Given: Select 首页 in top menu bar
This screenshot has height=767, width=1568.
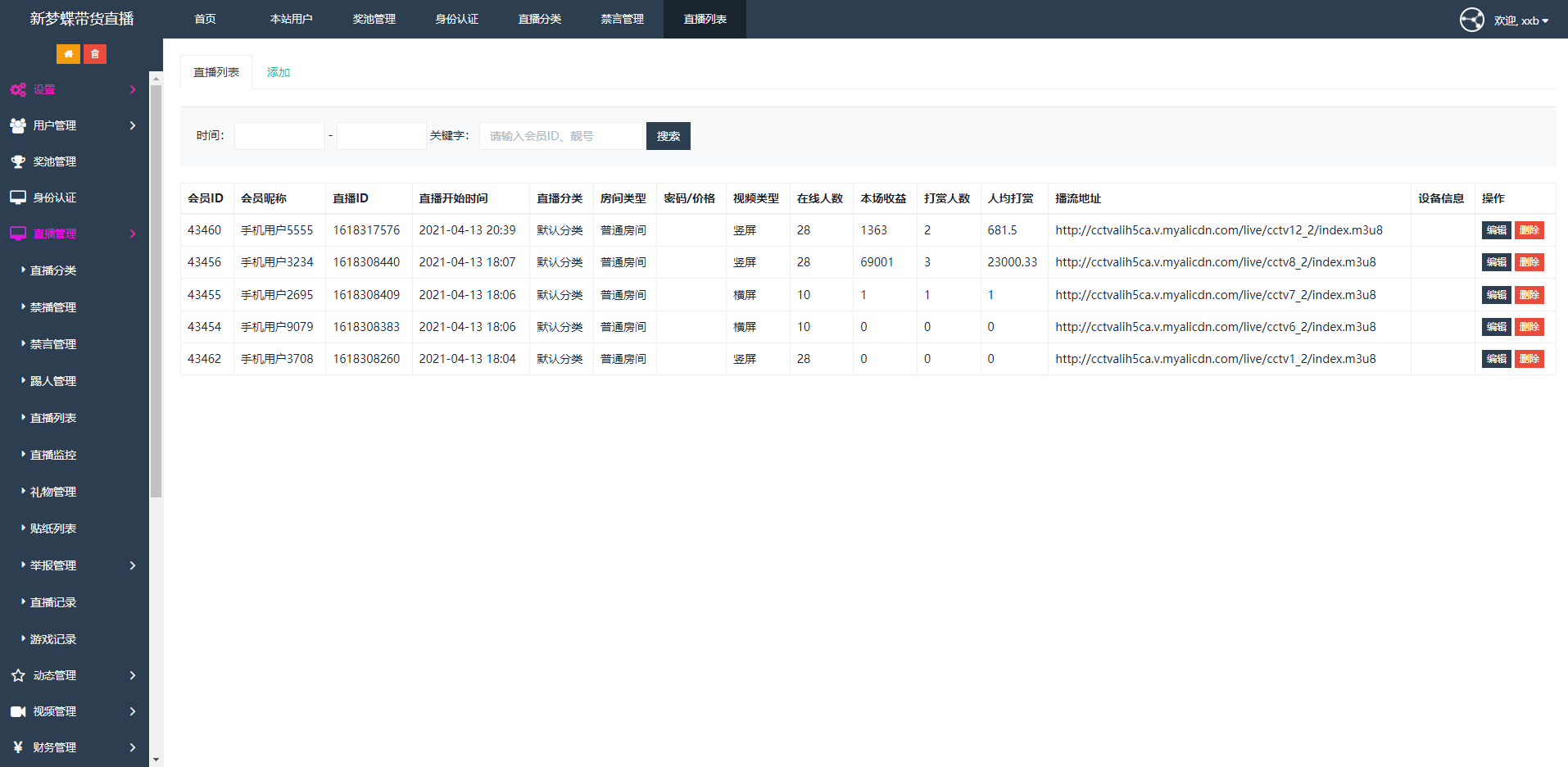Looking at the screenshot, I should [x=205, y=19].
